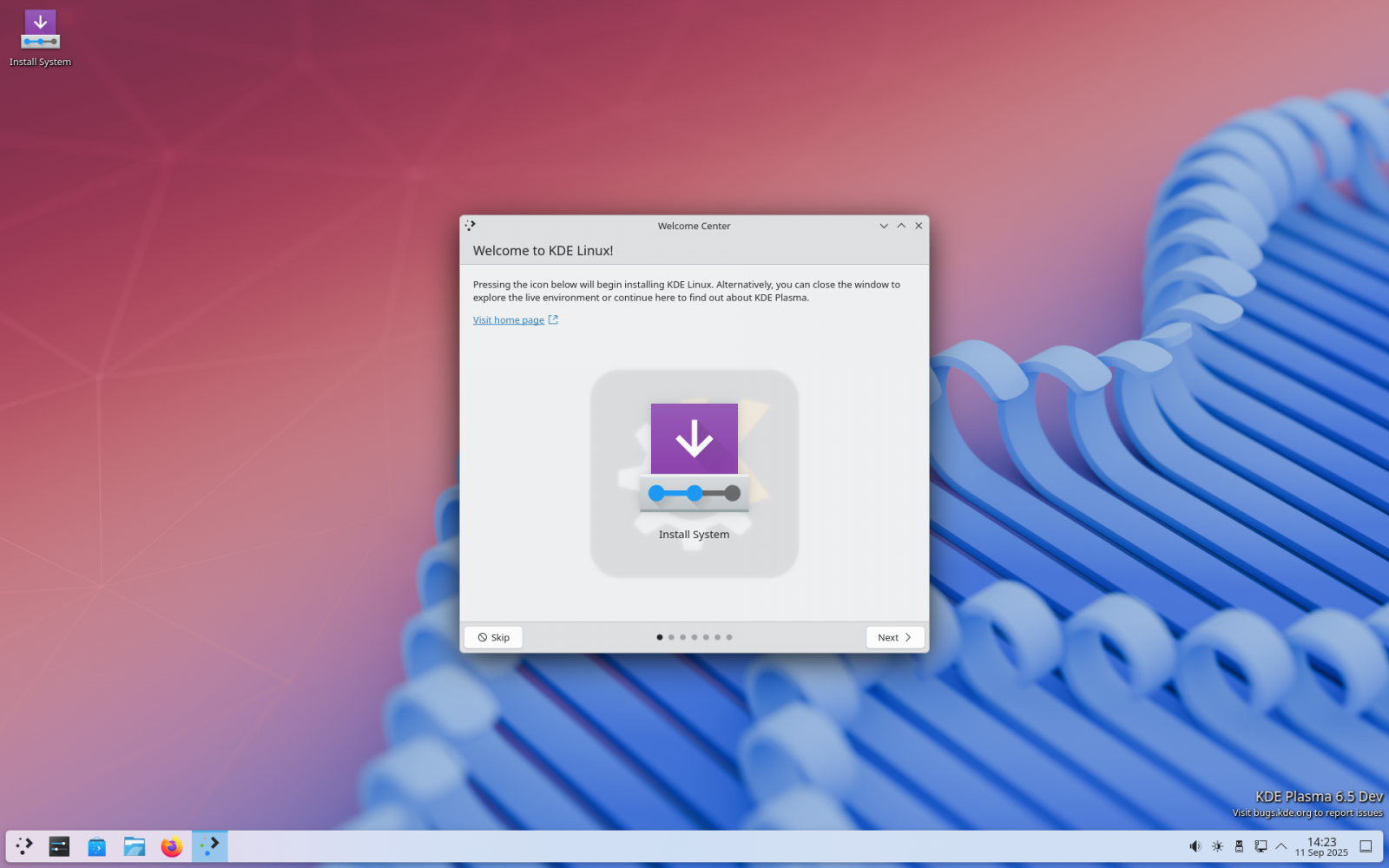Click the Welcome to KDE Linux! heading
This screenshot has height=868, width=1389.
point(543,251)
